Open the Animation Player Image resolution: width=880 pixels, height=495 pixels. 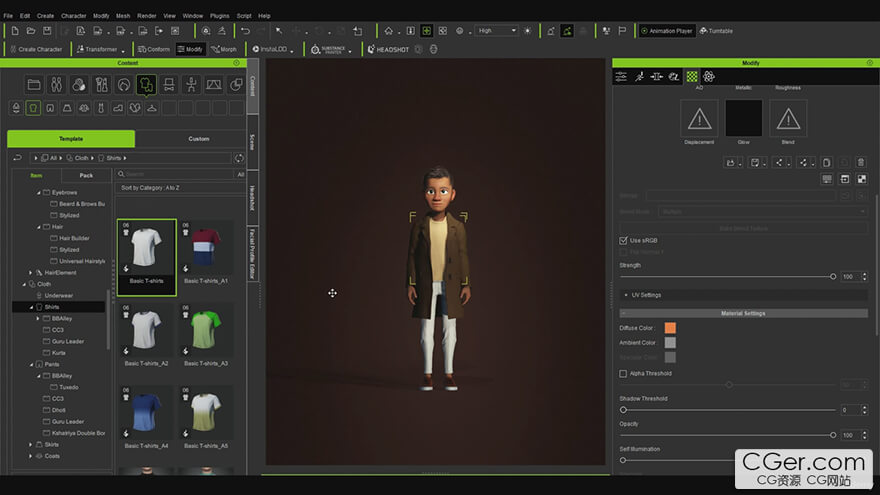(667, 31)
